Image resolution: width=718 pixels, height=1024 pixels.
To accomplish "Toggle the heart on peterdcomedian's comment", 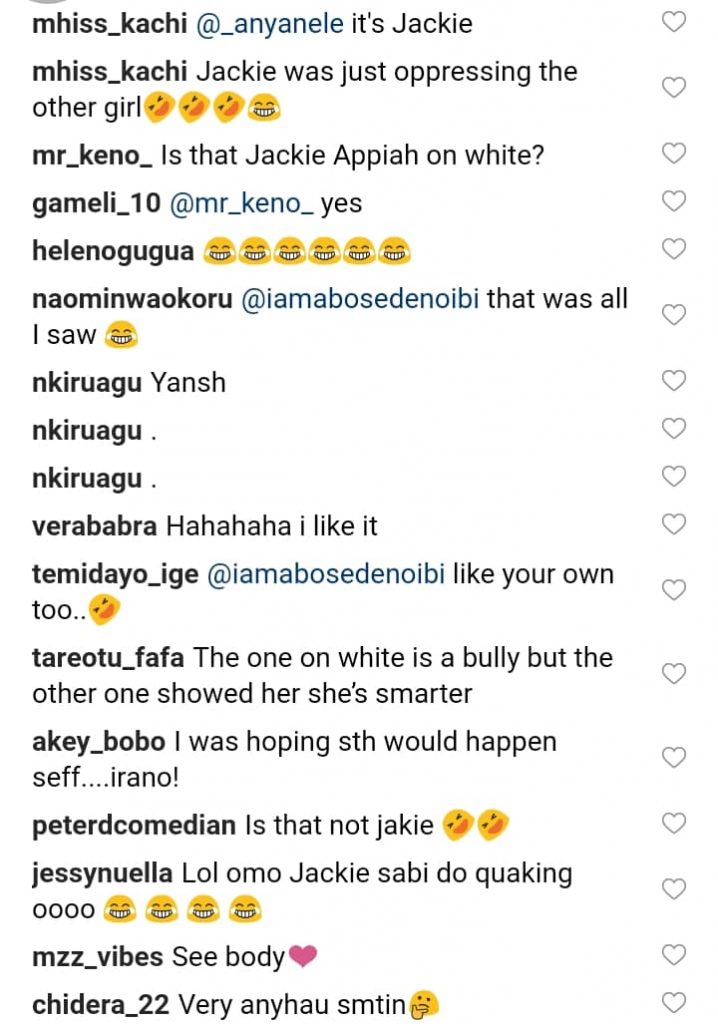I will point(675,824).
